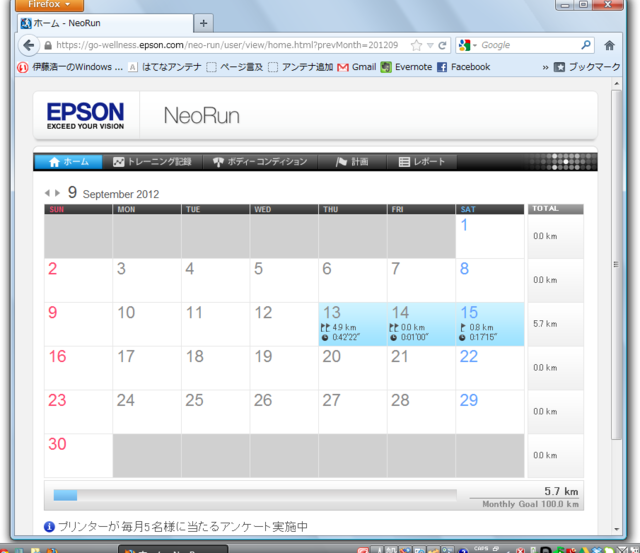The image size is (640, 553).
Task: Click the address bar URL field
Action: [x=227, y=45]
